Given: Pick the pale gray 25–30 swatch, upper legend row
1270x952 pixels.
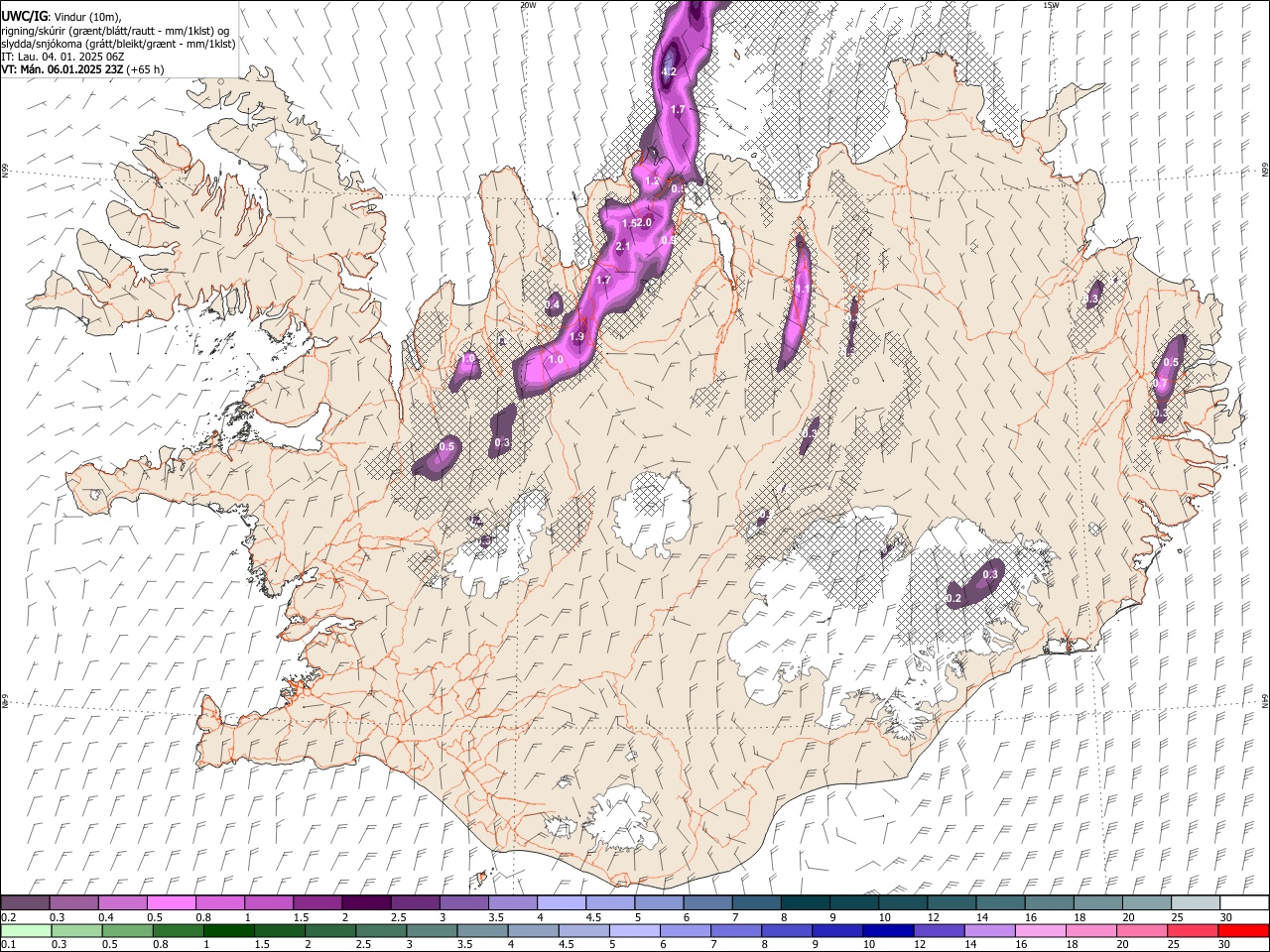Looking at the screenshot, I should pyautogui.click(x=1195, y=902).
